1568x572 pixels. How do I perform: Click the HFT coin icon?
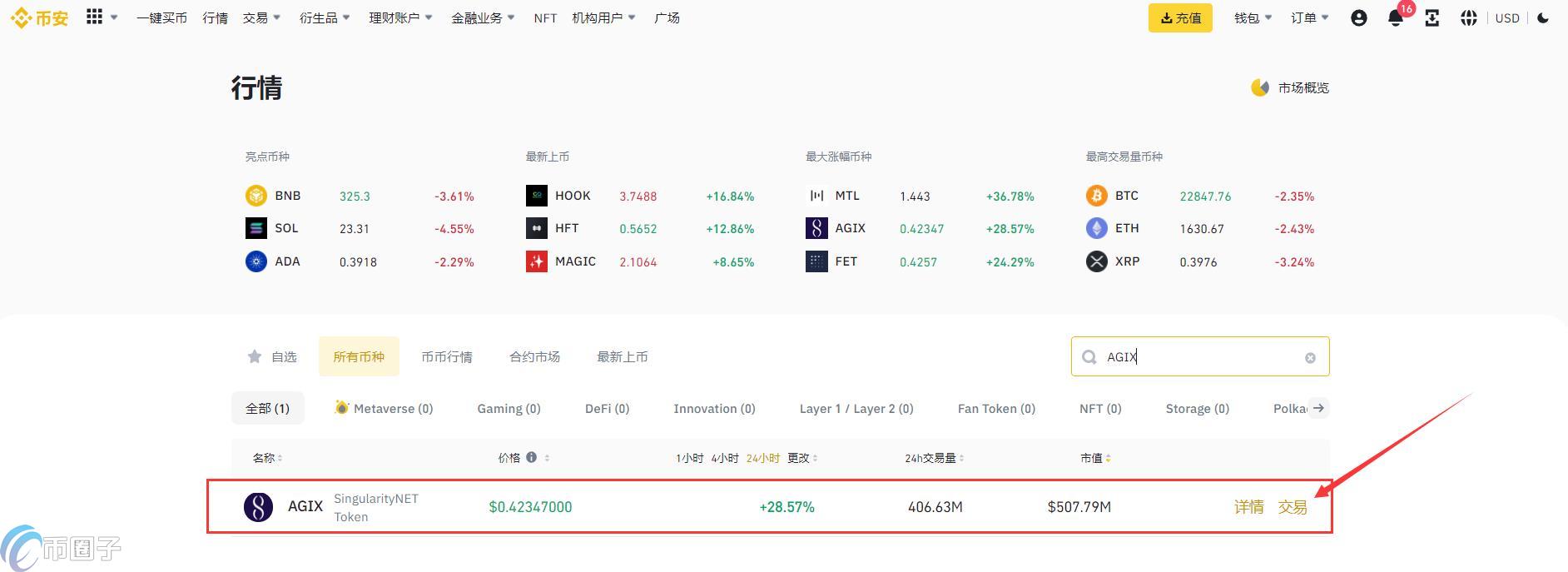[x=536, y=228]
